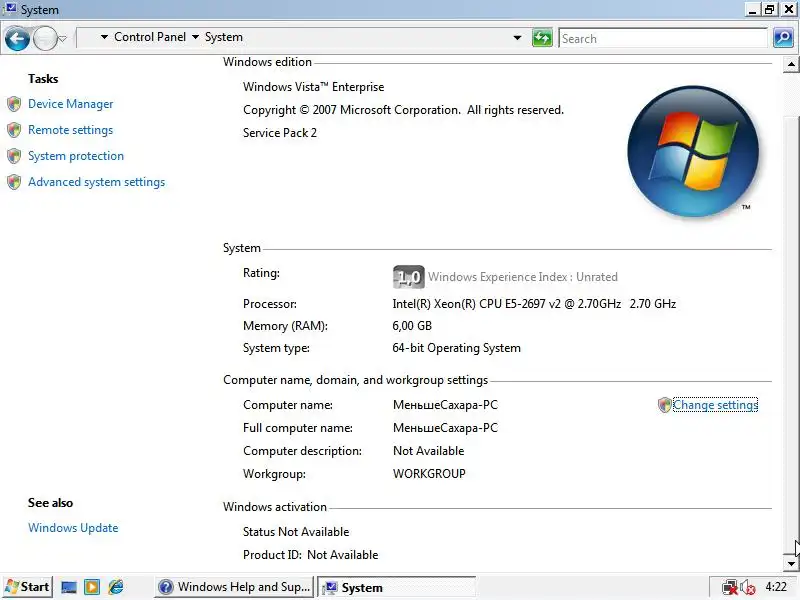This screenshot has height=600, width=800.
Task: Click the System taskbar button
Action: coord(397,588)
